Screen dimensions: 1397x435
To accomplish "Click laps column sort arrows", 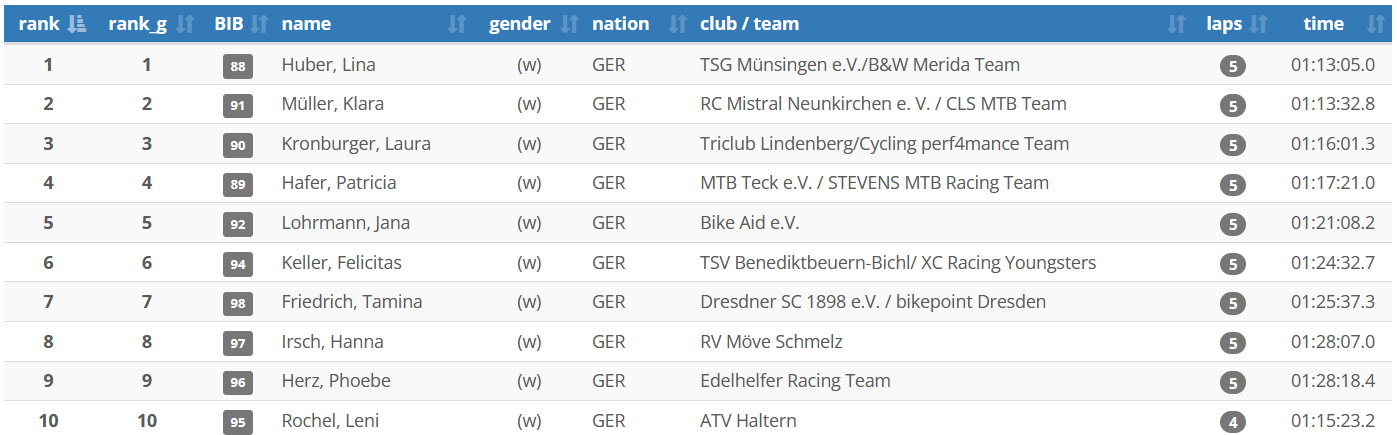I will (1258, 24).
